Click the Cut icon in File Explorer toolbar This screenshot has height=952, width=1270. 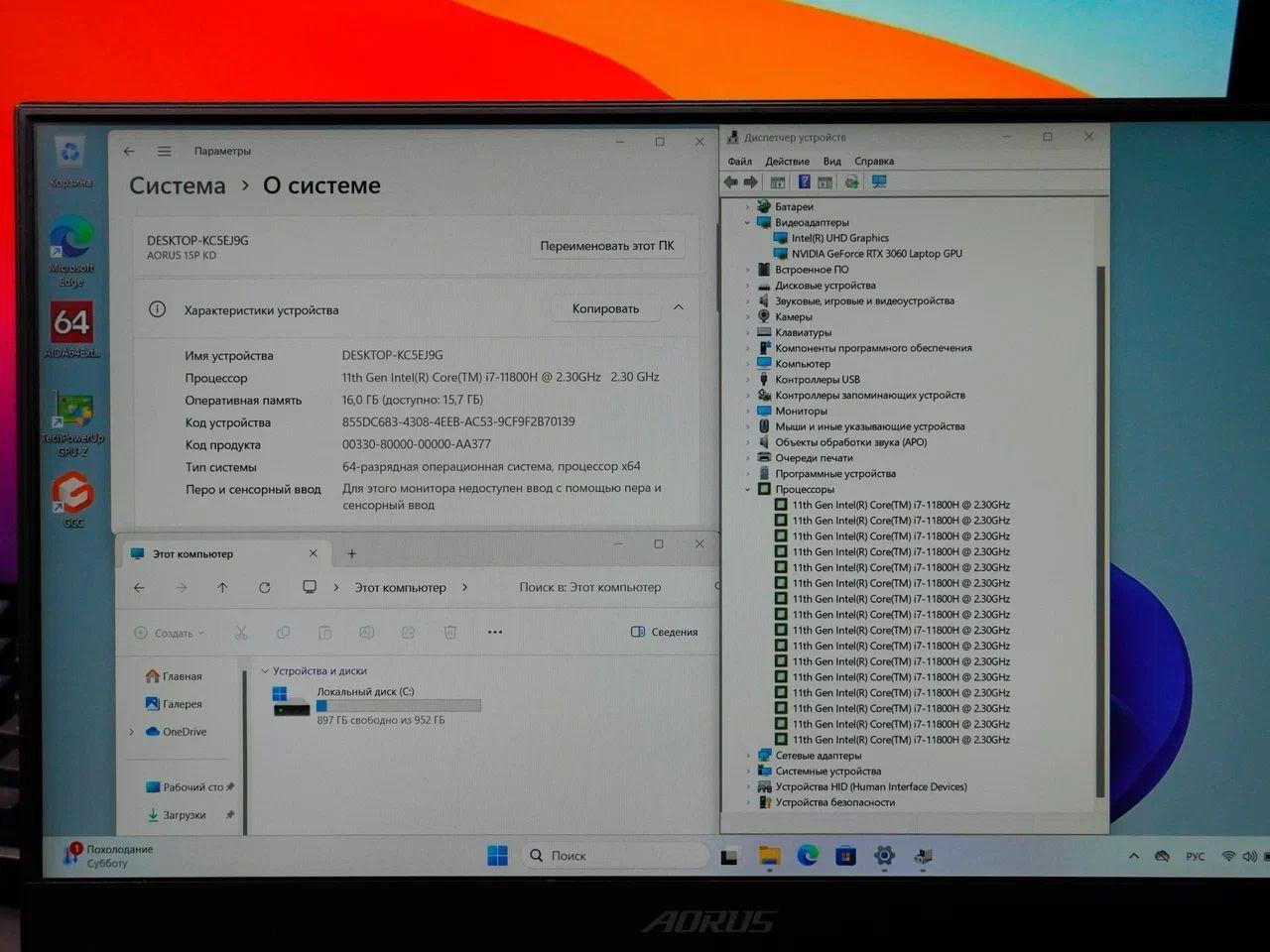(241, 632)
